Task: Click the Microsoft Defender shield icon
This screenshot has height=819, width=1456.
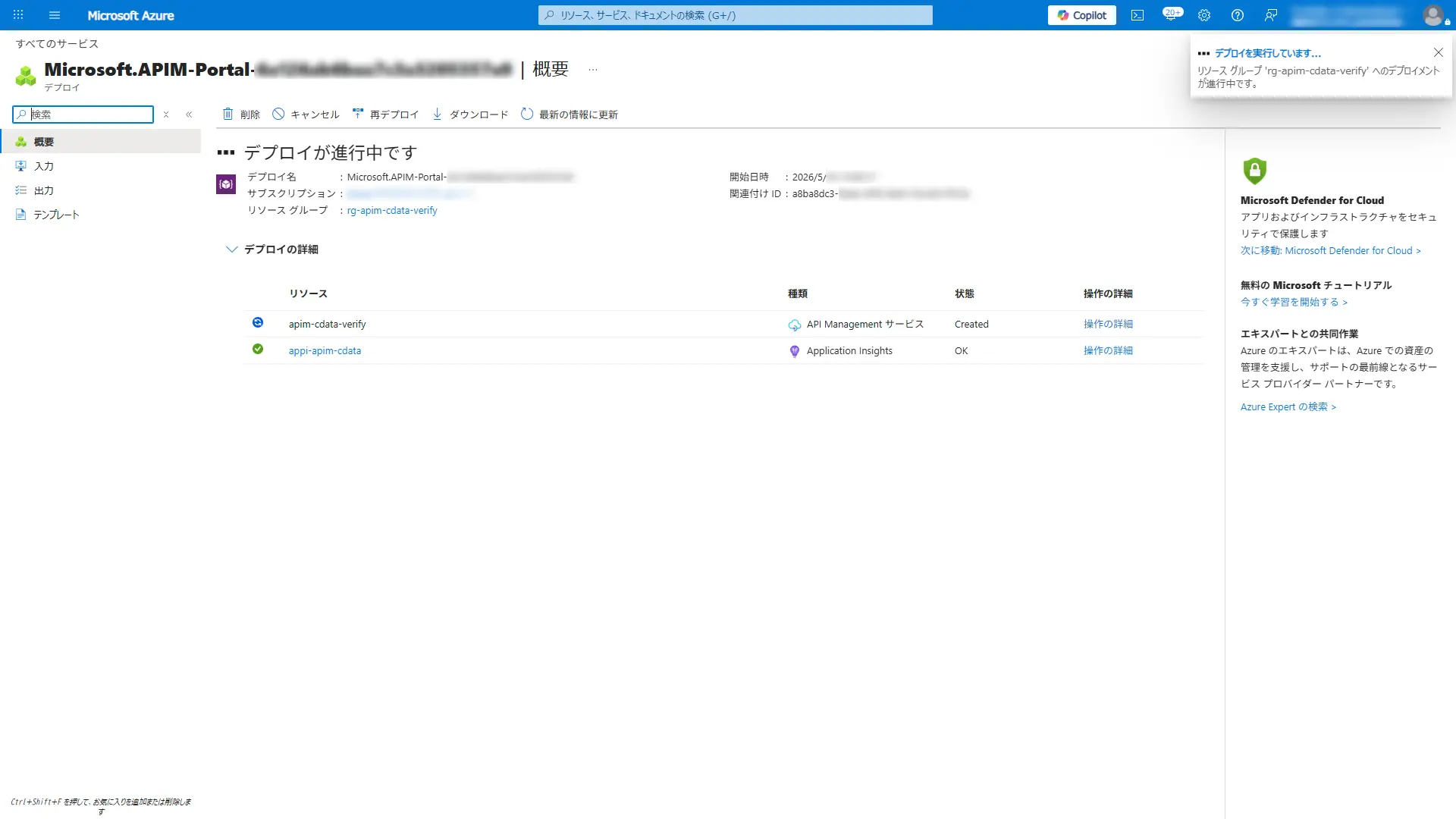Action: click(x=1255, y=171)
